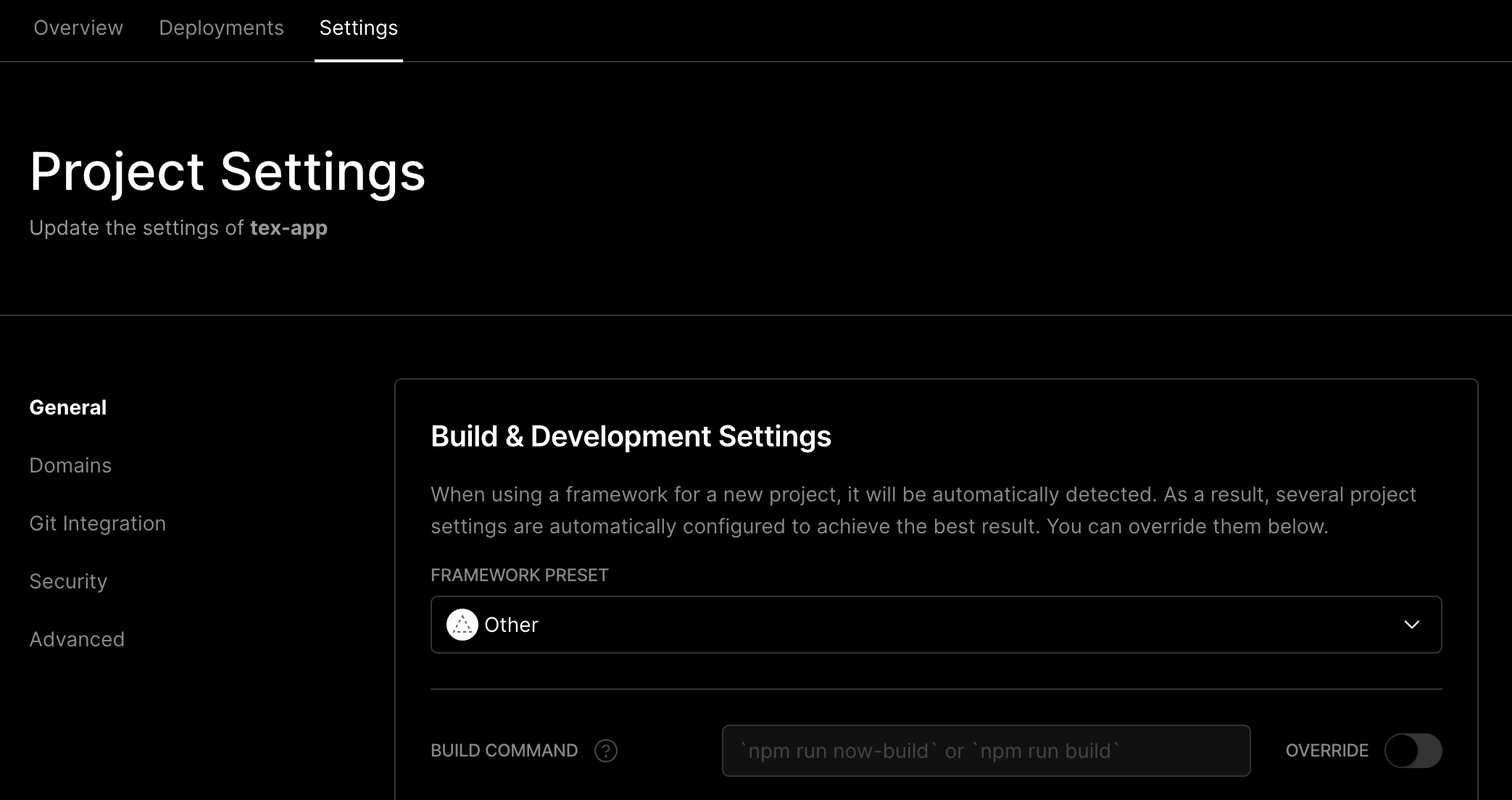Click the Project Settings page heading
Image resolution: width=1512 pixels, height=800 pixels.
228,172
